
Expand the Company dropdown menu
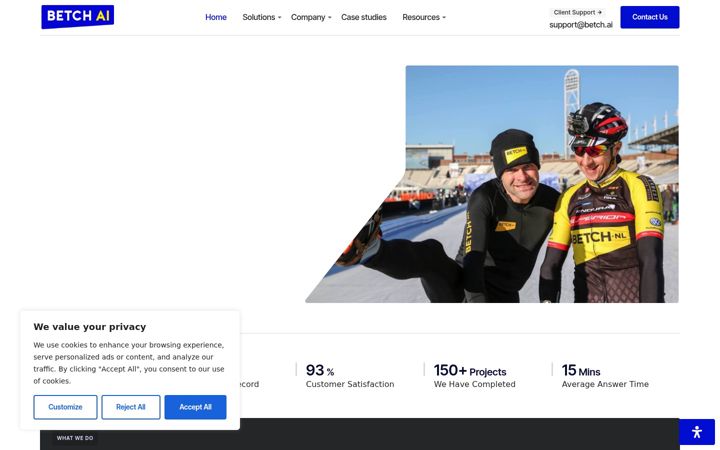[311, 17]
